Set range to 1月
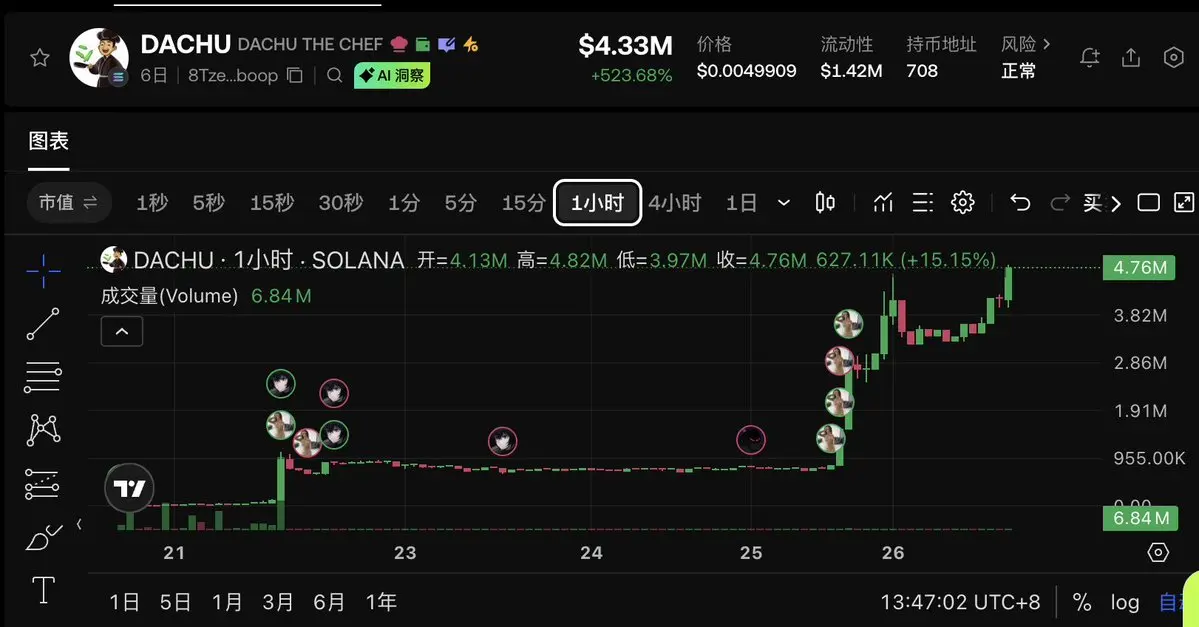The image size is (1199, 627). point(226,603)
